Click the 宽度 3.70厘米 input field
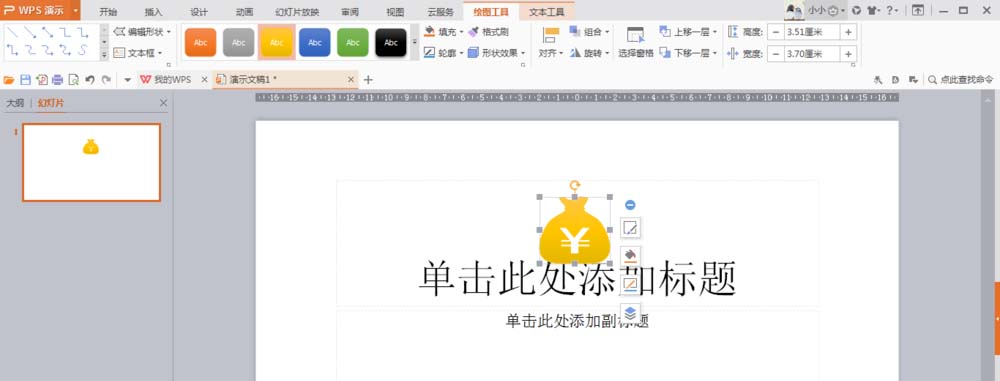1000x381 pixels. coord(812,54)
